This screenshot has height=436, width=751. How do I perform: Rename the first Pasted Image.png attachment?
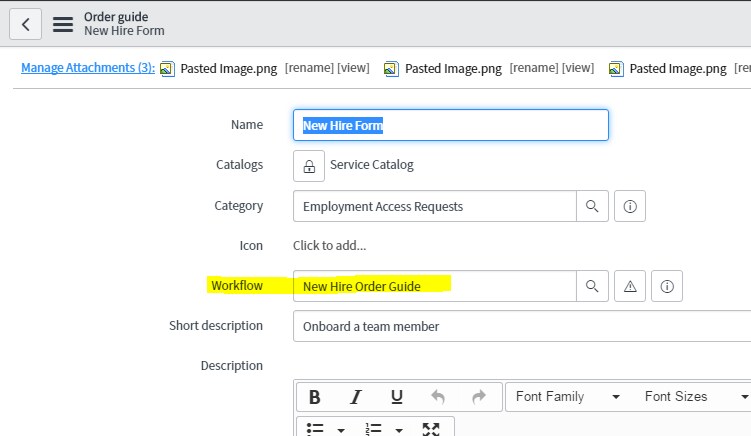[309, 68]
